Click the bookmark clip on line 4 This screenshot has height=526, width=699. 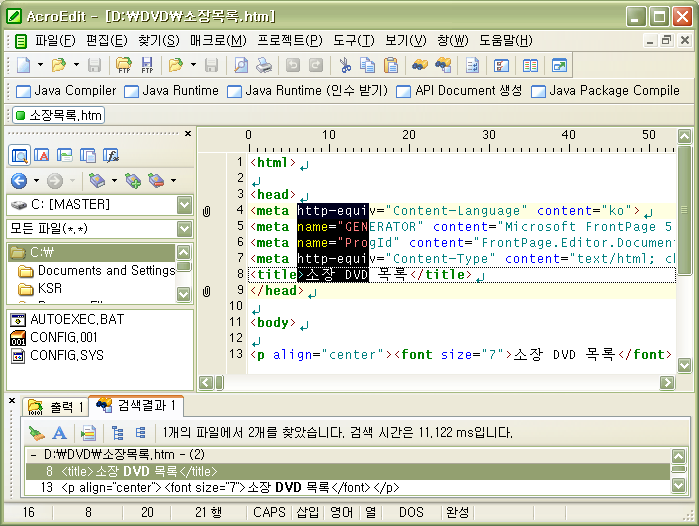[x=206, y=211]
